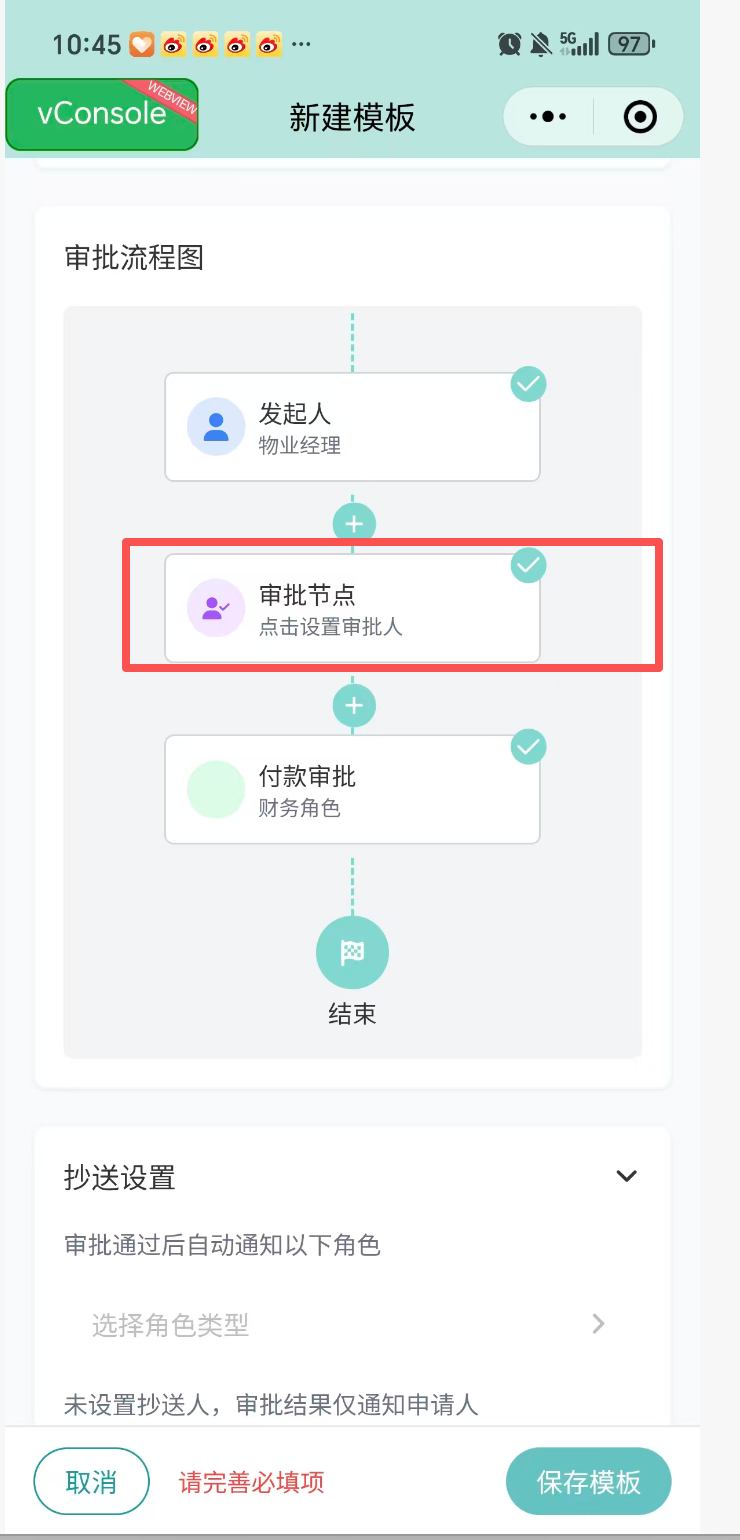This screenshot has width=740, height=1540.
Task: Open the 审批节点 card to set approver
Action: 352,608
